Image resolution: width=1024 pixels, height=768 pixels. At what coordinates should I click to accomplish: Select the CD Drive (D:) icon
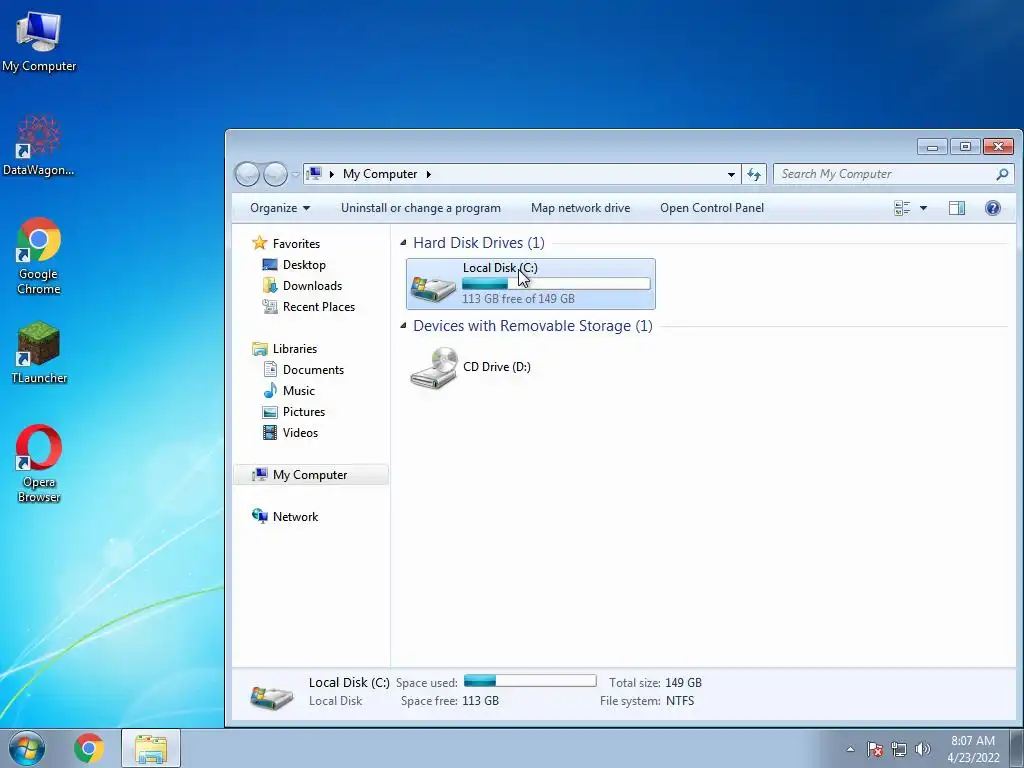coord(434,368)
